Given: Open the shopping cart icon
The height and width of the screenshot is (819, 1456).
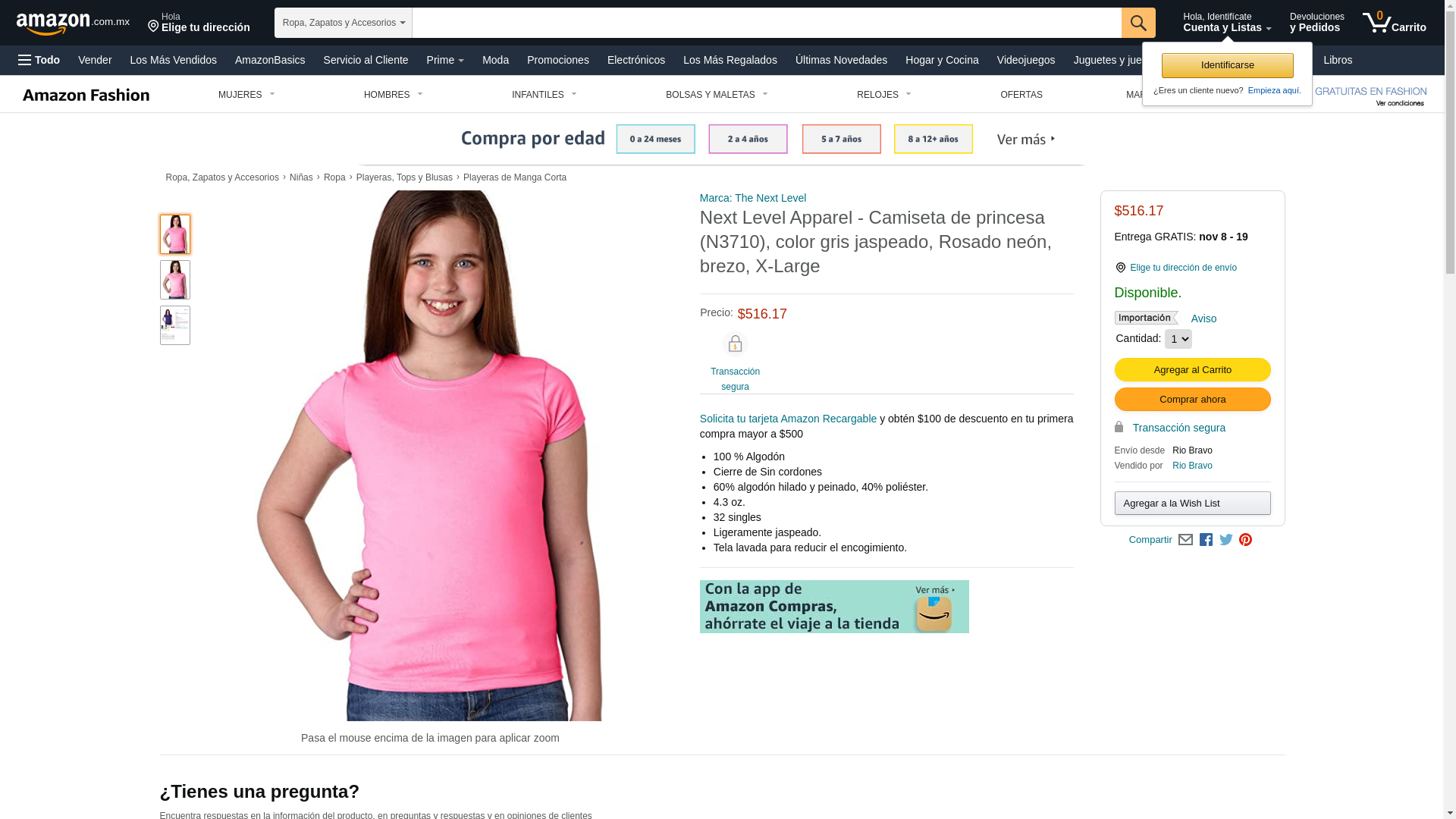Looking at the screenshot, I should (1394, 22).
